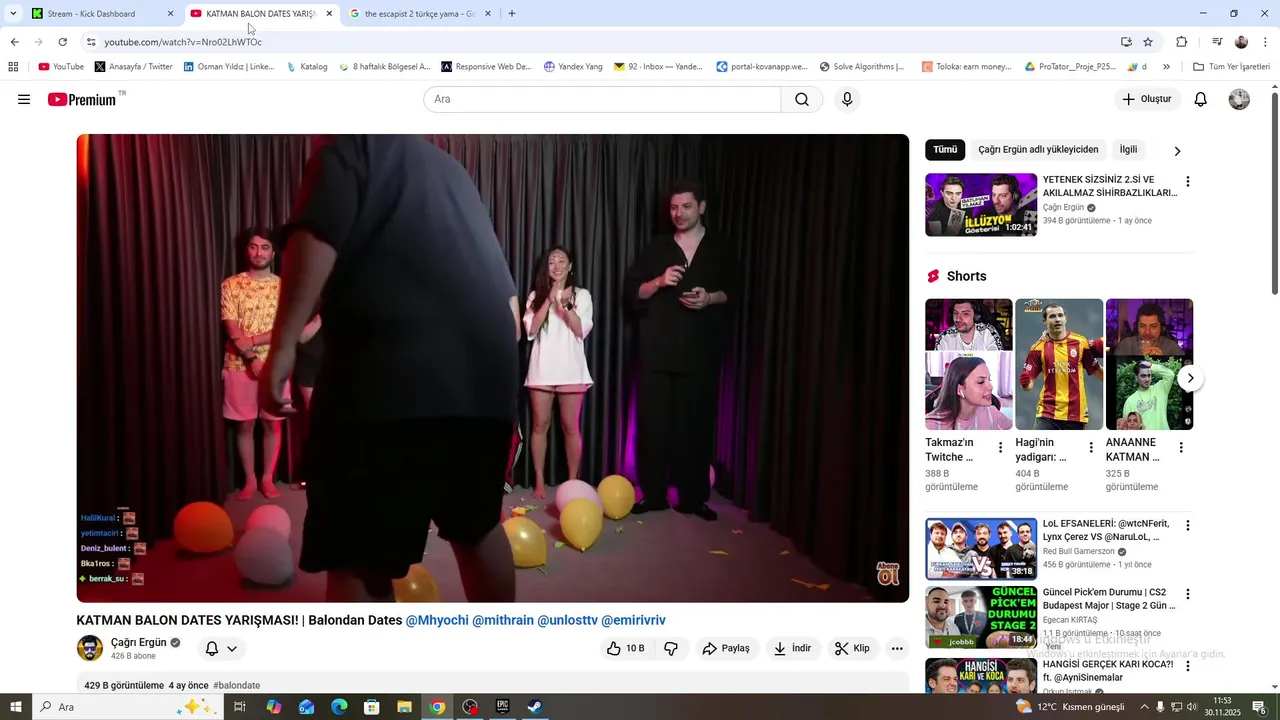Select Çağrı Ergün adlı yükleyiciden chip
The width and height of the screenshot is (1280, 720).
point(1038,150)
